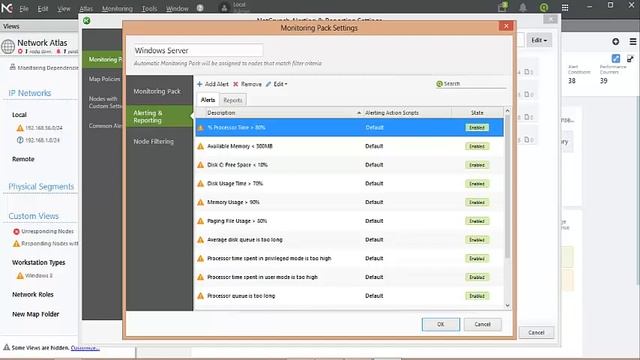Select the Available Memory < 300MB alert row
The width and height of the screenshot is (640, 360).
349,146
